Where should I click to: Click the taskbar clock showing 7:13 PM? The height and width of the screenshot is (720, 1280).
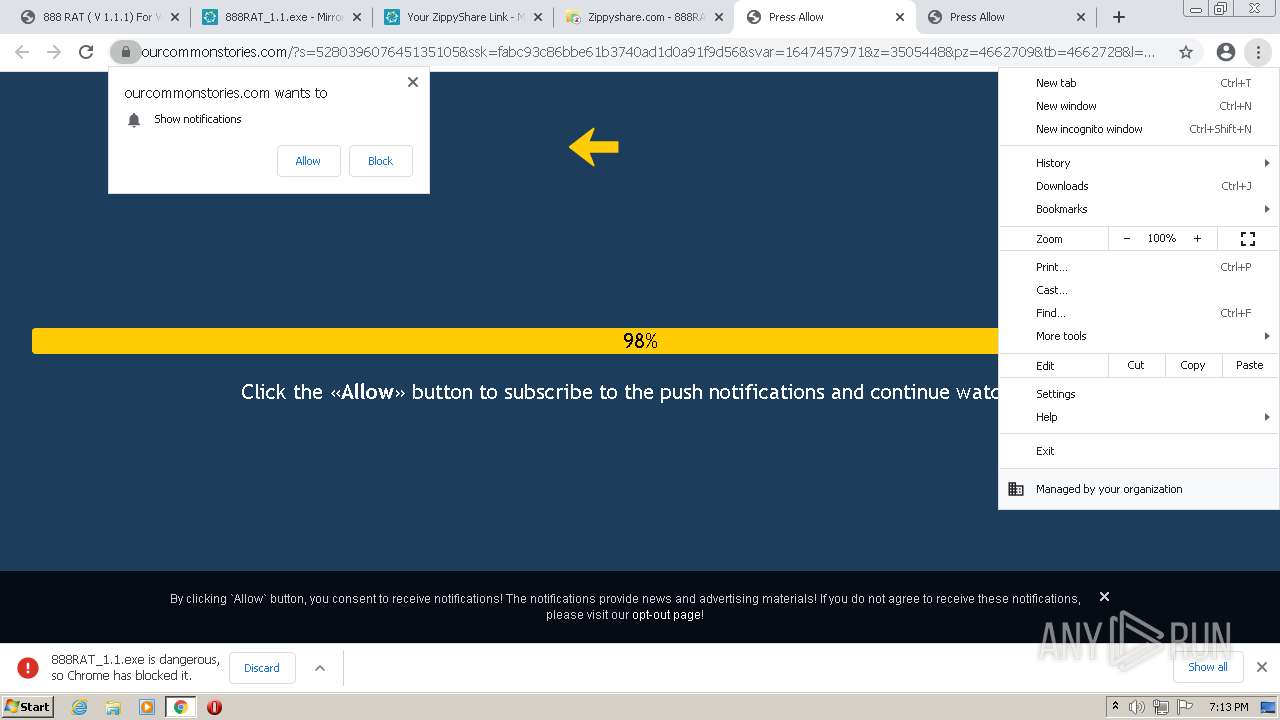coord(1228,707)
